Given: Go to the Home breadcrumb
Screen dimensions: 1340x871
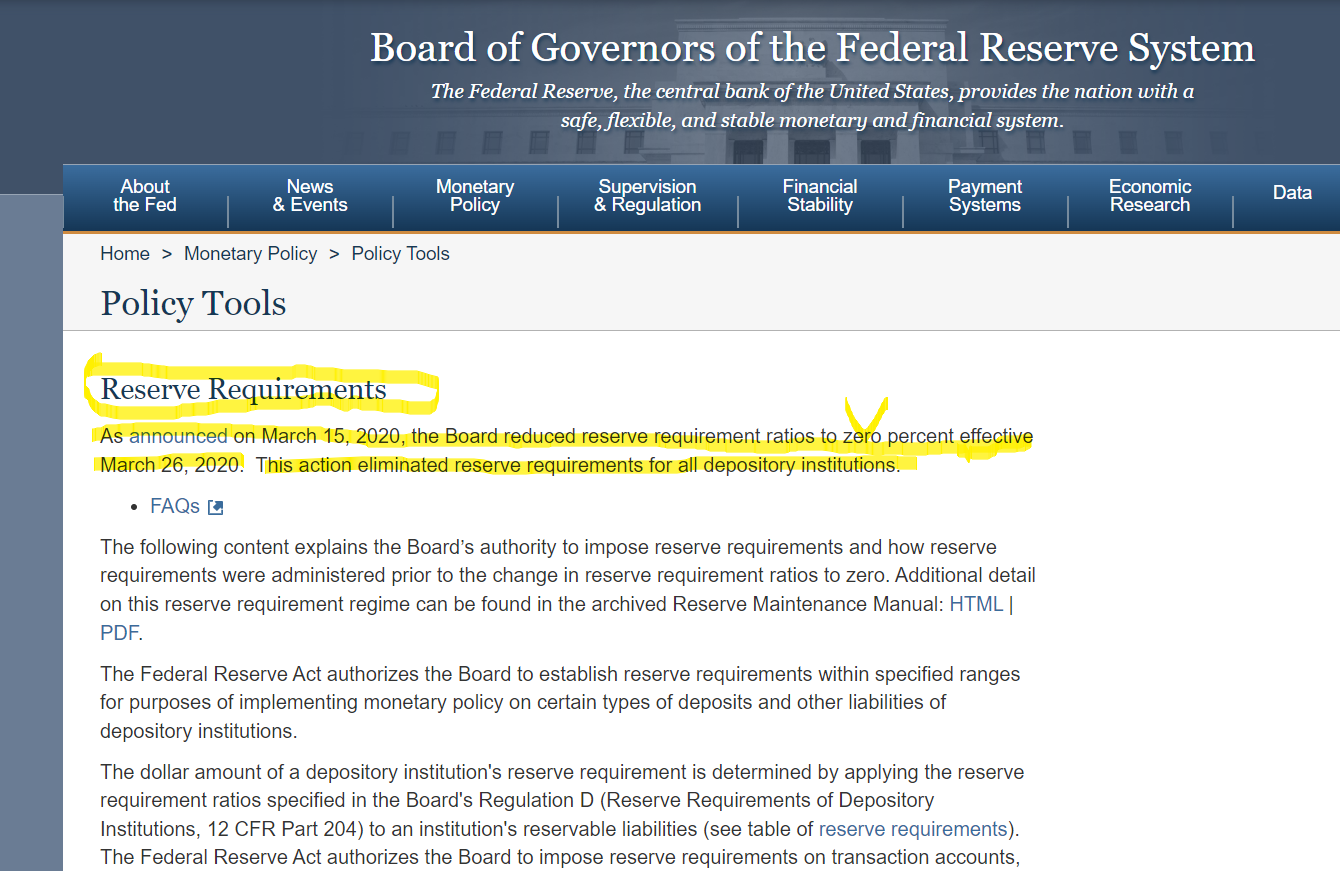Looking at the screenshot, I should 125,254.
